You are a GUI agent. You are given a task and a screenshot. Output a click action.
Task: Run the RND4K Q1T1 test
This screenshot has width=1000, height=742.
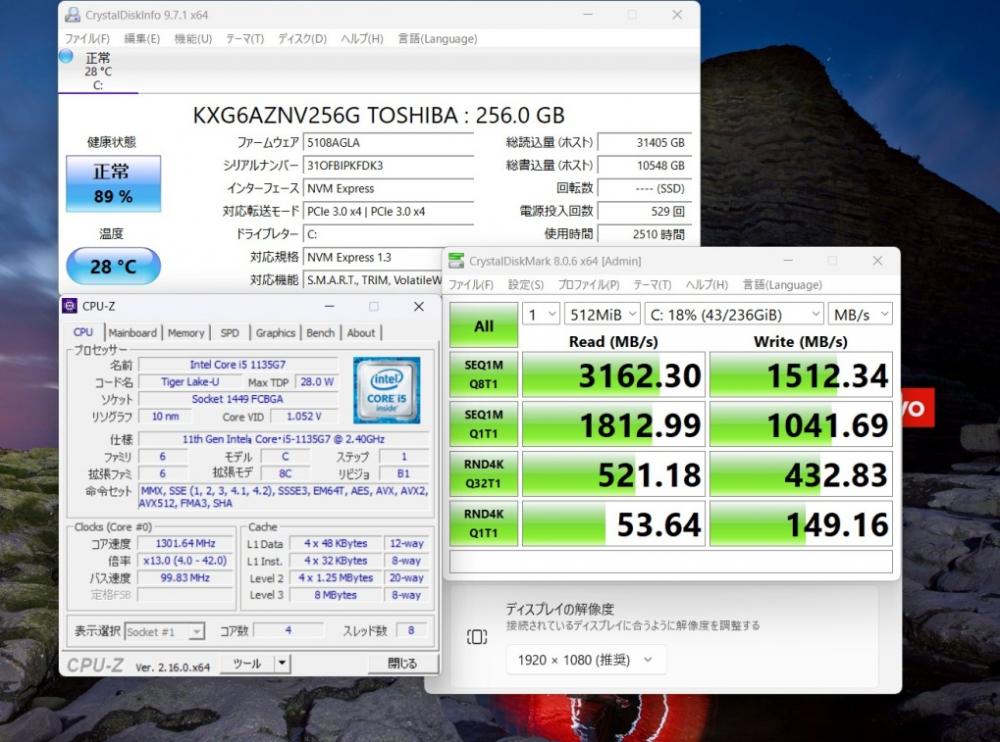pyautogui.click(x=483, y=523)
